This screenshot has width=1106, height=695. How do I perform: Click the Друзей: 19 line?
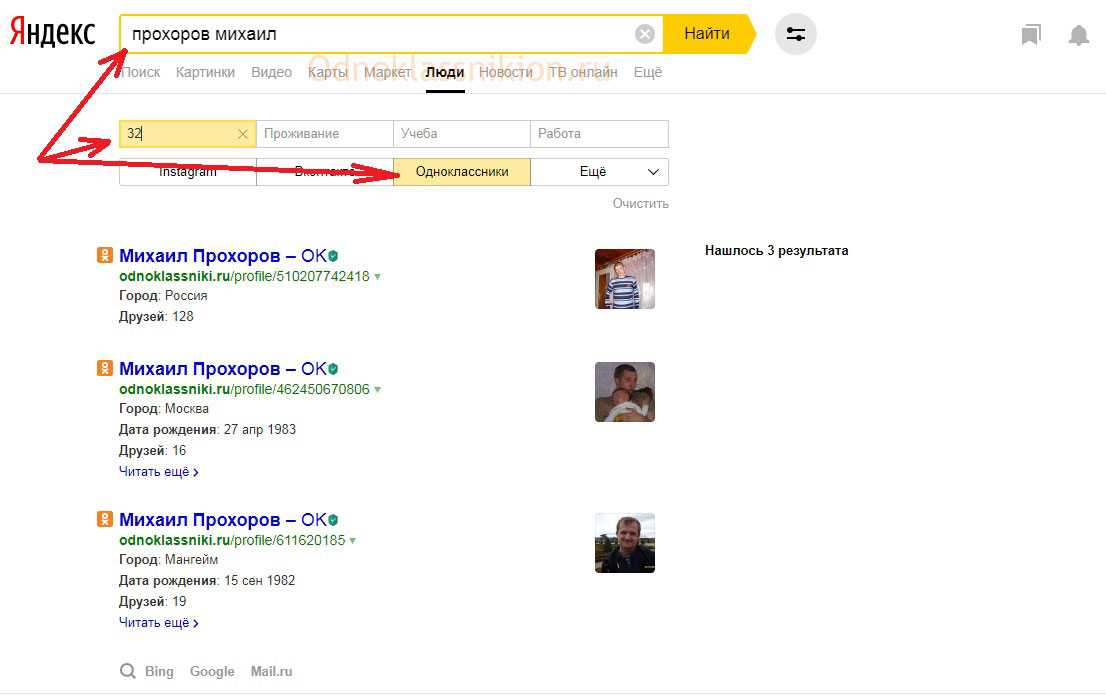(x=152, y=601)
